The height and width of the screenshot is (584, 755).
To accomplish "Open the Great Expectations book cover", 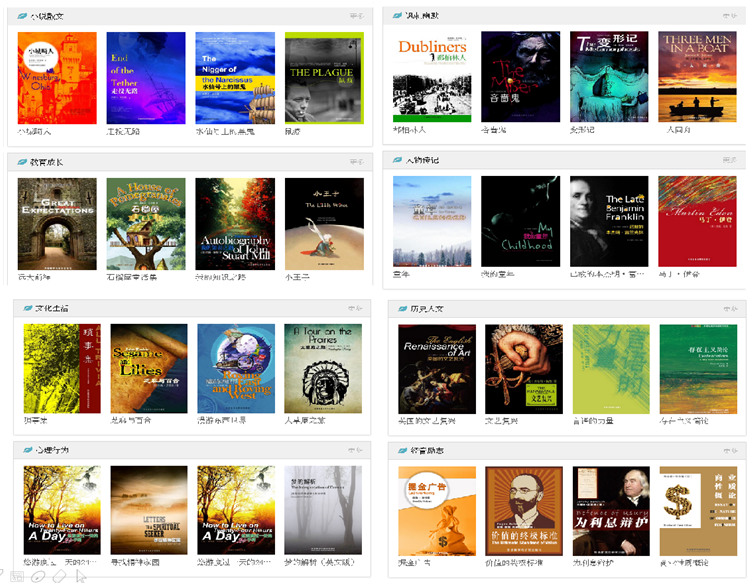I will (x=57, y=224).
